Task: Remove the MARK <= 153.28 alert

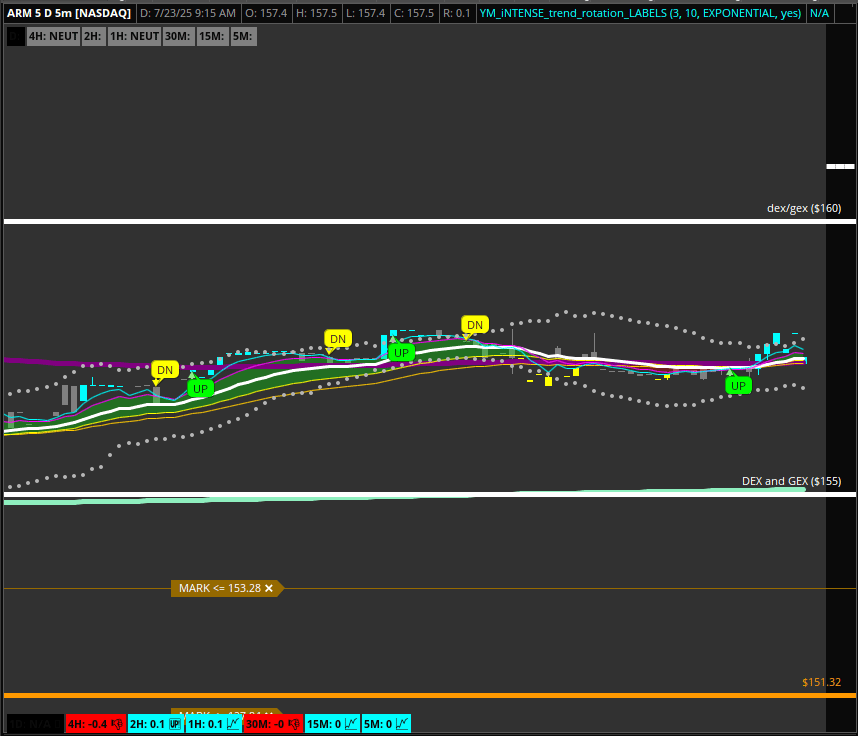Action: click(269, 588)
